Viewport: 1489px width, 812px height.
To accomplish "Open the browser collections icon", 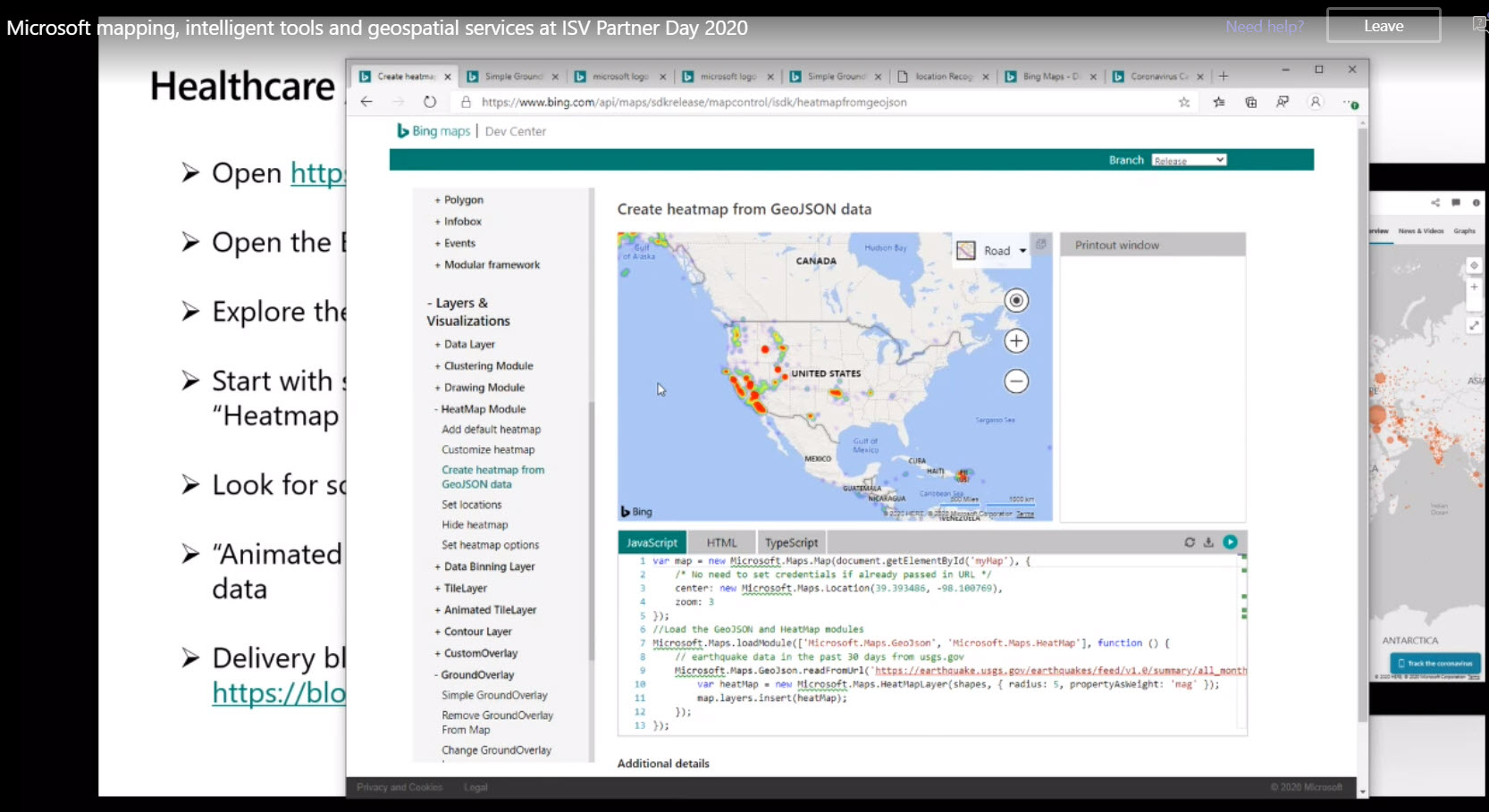I will tap(1251, 102).
